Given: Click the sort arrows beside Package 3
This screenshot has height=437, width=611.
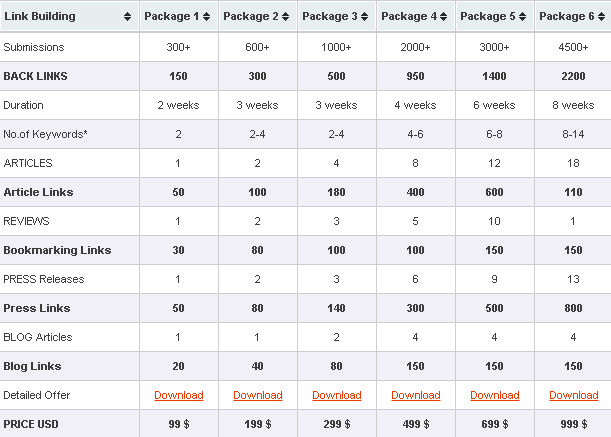Looking at the screenshot, I should [x=364, y=17].
